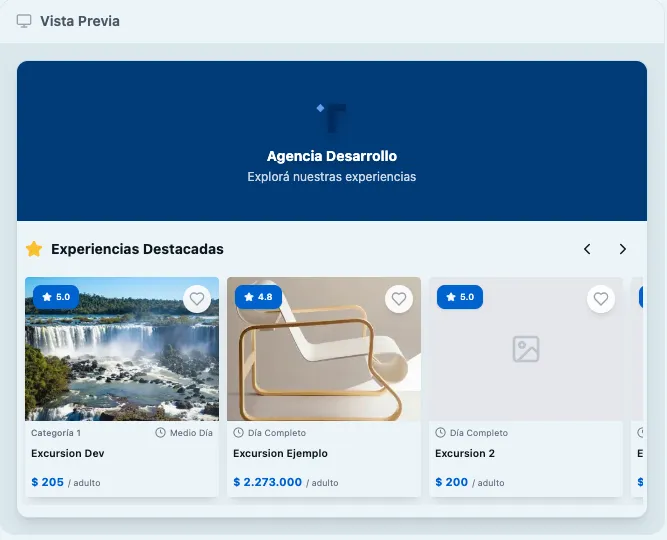Open the Excursion 2 title
This screenshot has height=540, width=667.
pos(465,454)
